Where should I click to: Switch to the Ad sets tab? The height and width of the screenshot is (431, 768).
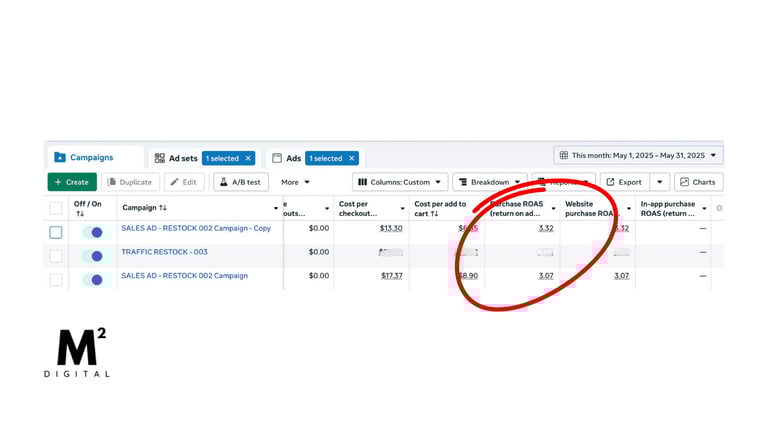[183, 158]
